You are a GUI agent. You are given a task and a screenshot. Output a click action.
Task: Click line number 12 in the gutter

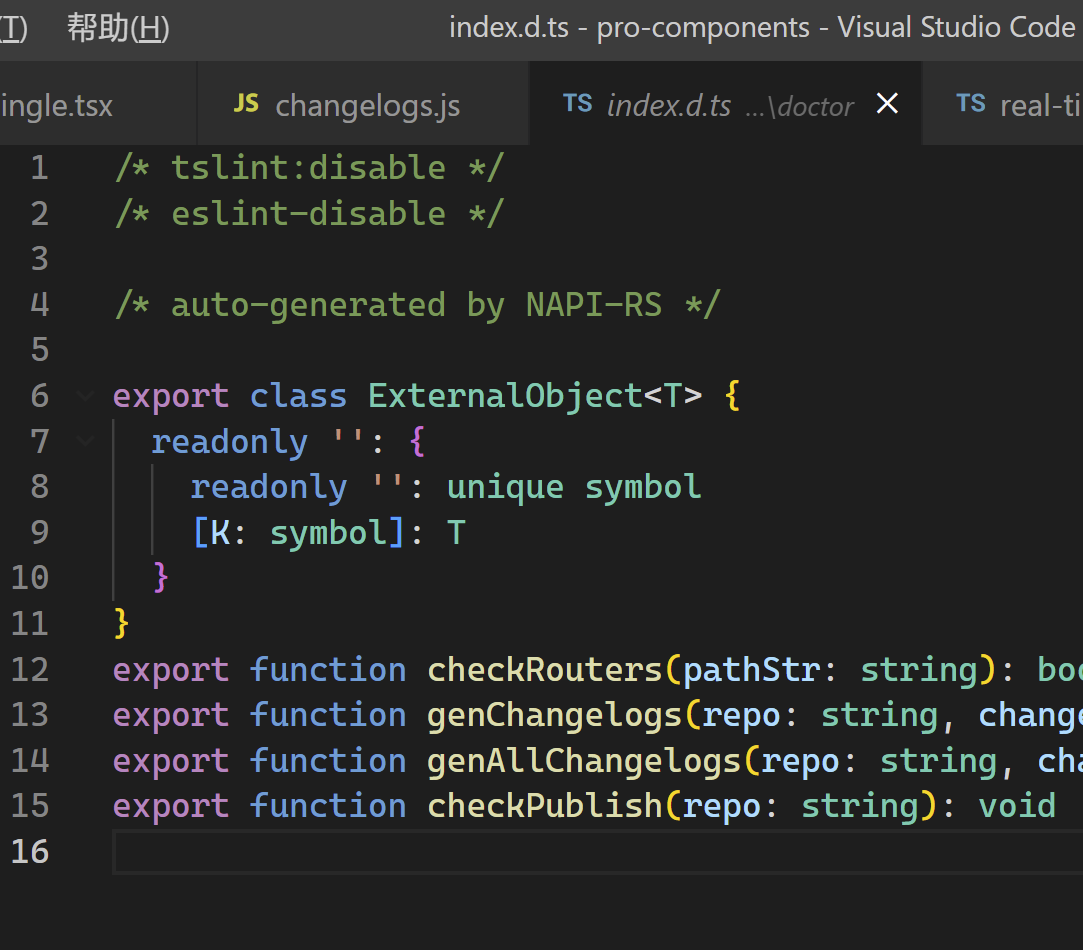point(30,669)
